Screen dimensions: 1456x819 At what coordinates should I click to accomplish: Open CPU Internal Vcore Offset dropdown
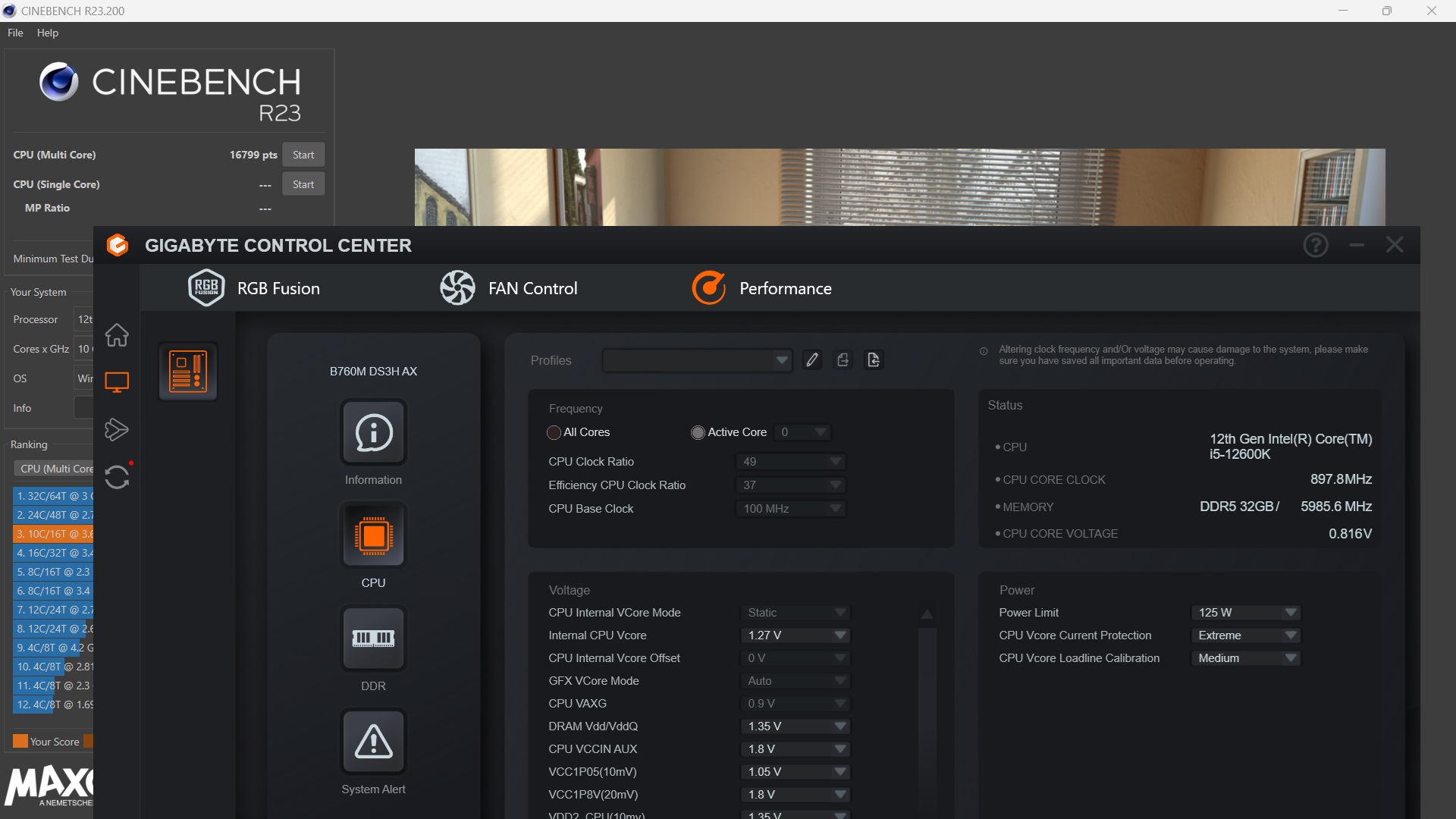point(795,658)
